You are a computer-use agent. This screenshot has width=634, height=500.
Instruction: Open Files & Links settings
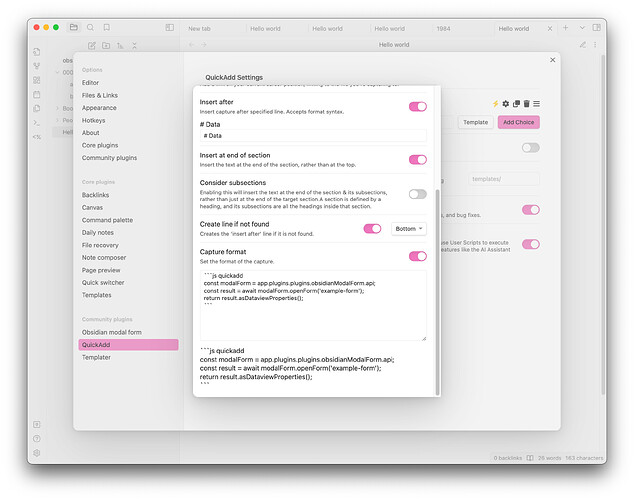(x=100, y=95)
